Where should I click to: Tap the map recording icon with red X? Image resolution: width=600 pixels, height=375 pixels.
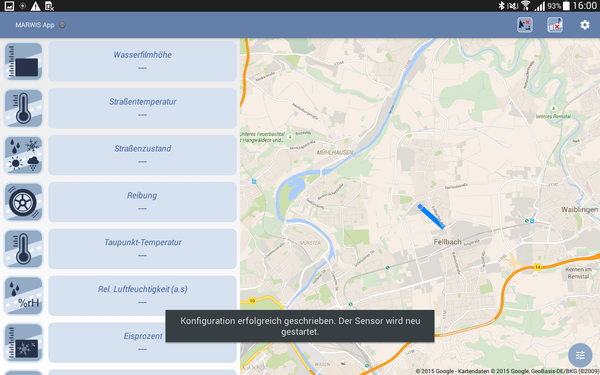tap(525, 25)
